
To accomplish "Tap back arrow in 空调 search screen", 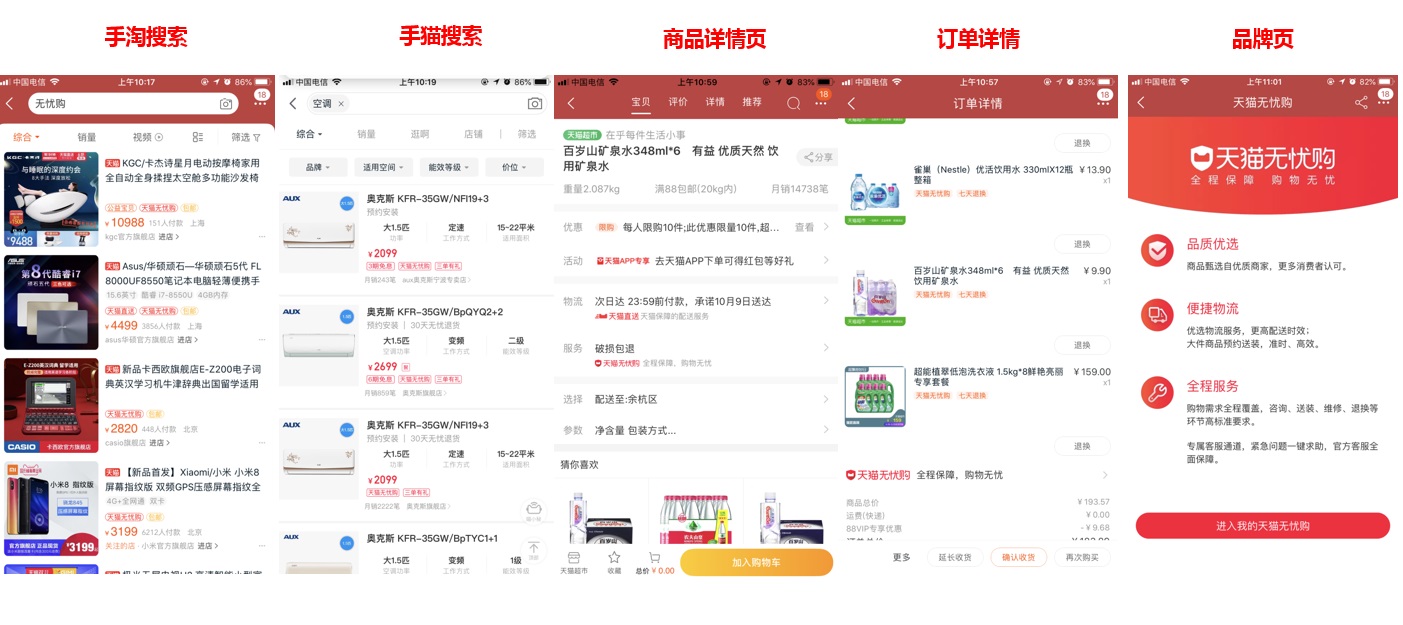I will click(292, 104).
